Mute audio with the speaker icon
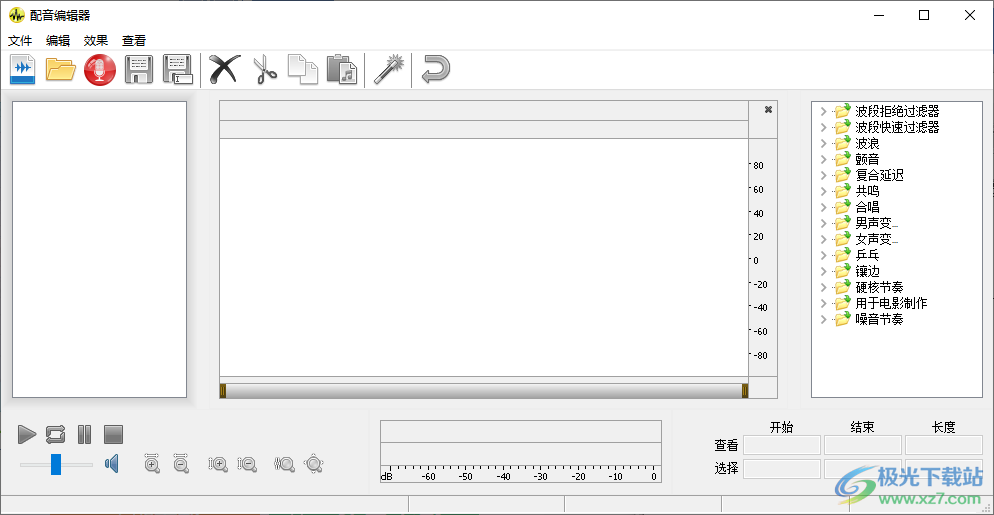 pyautogui.click(x=113, y=464)
